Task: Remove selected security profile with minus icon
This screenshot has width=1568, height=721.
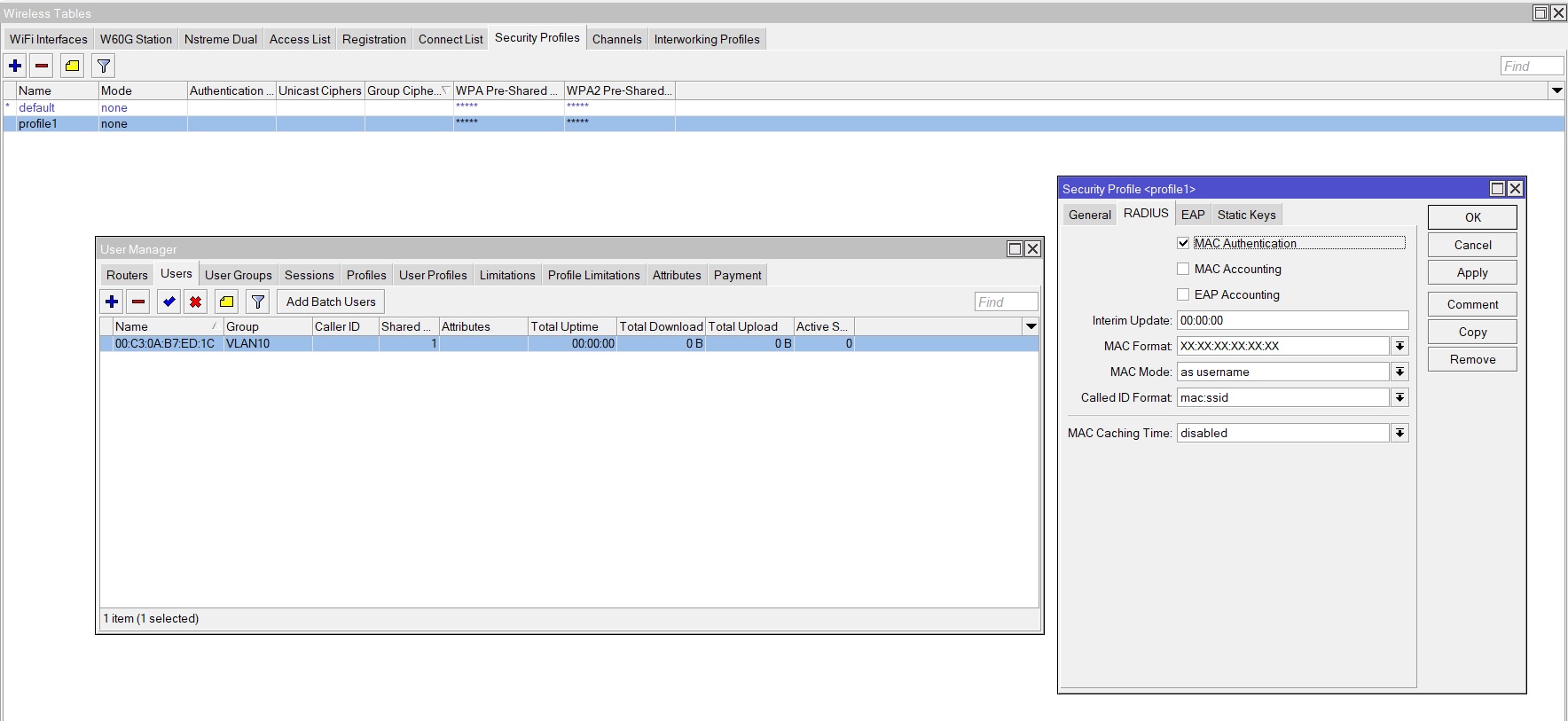Action: click(x=42, y=66)
